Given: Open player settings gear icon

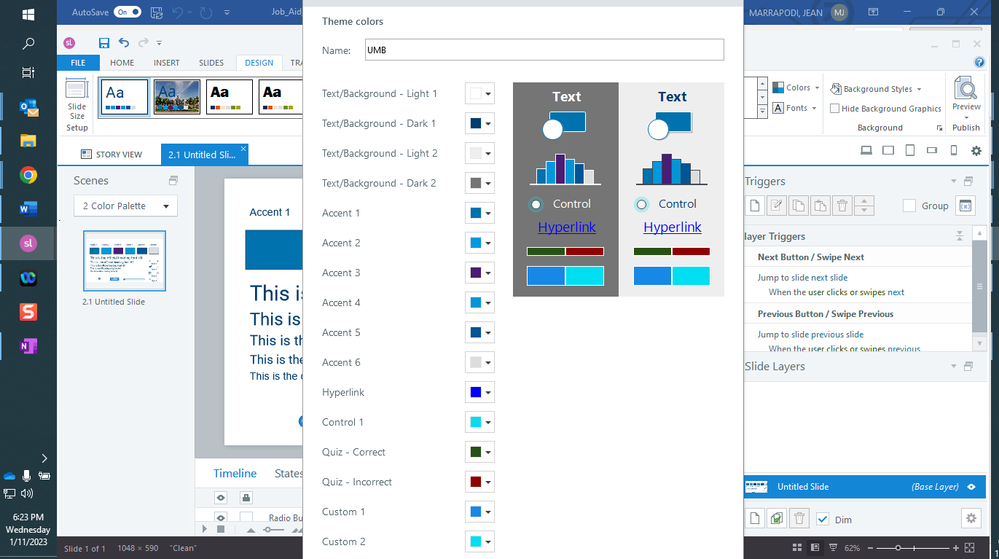Looking at the screenshot, I should coord(976,150).
